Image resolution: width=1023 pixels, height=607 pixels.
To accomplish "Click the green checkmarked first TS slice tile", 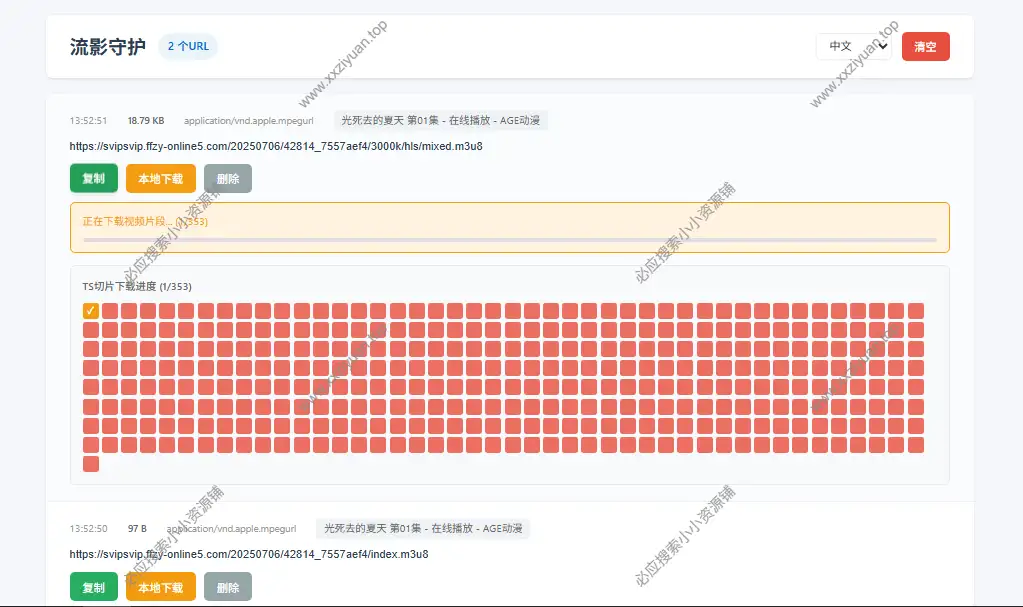I will pos(91,310).
